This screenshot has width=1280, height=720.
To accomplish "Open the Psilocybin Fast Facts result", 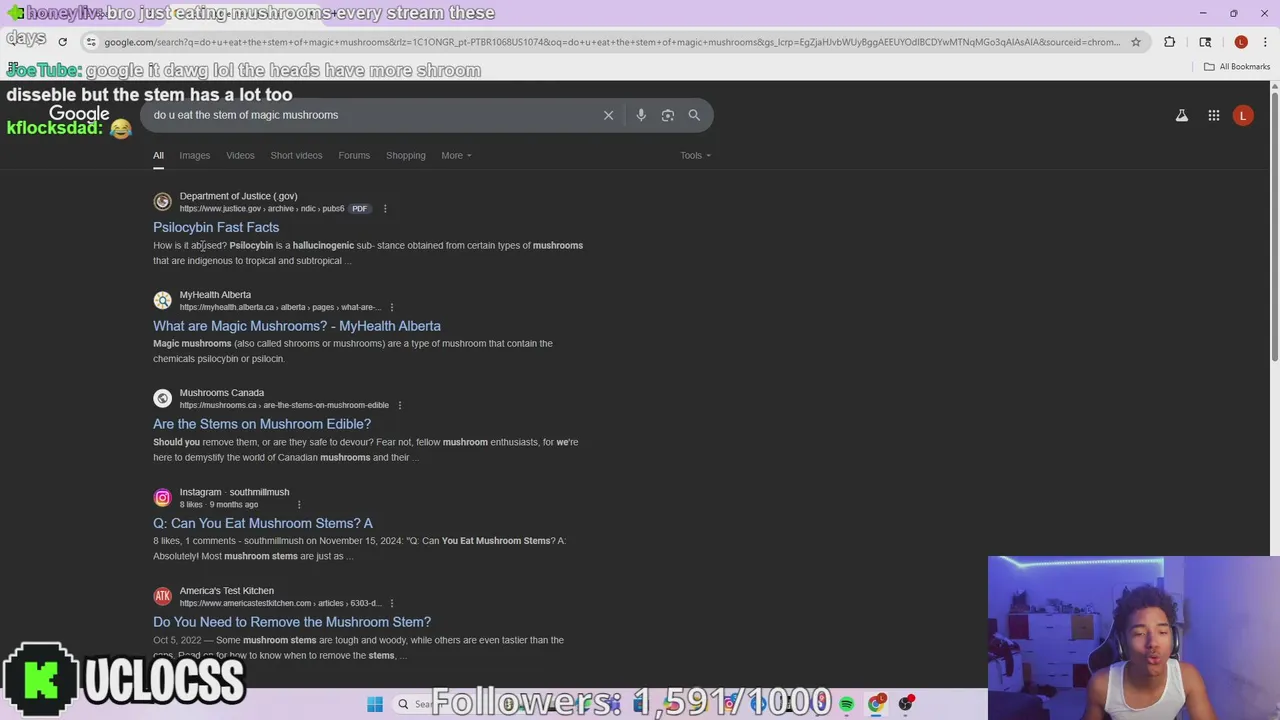I will tap(216, 227).
